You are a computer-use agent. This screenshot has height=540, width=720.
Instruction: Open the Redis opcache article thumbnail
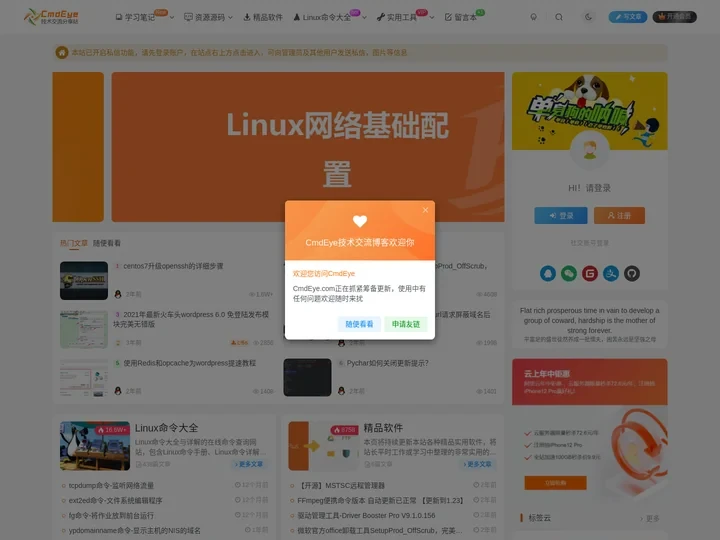pos(84,377)
